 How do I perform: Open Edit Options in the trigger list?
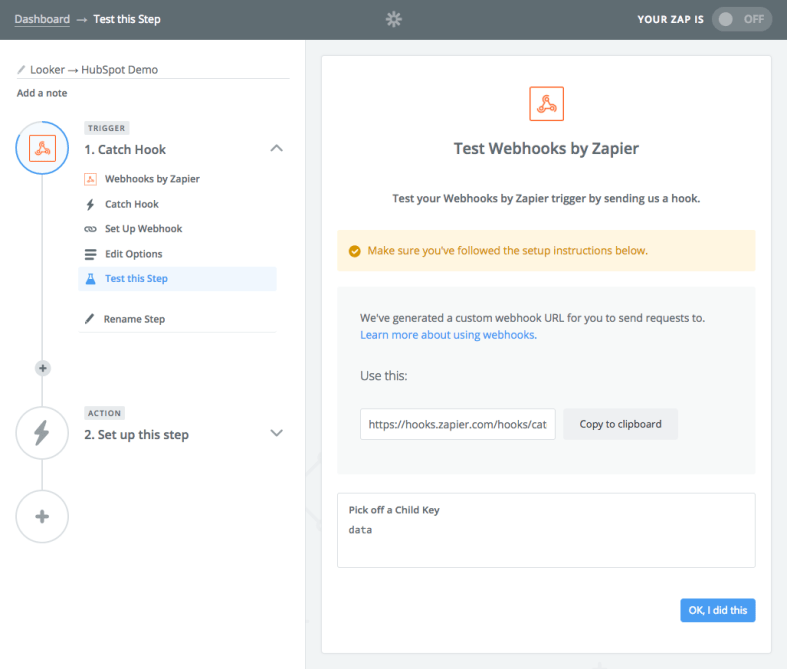pos(133,254)
